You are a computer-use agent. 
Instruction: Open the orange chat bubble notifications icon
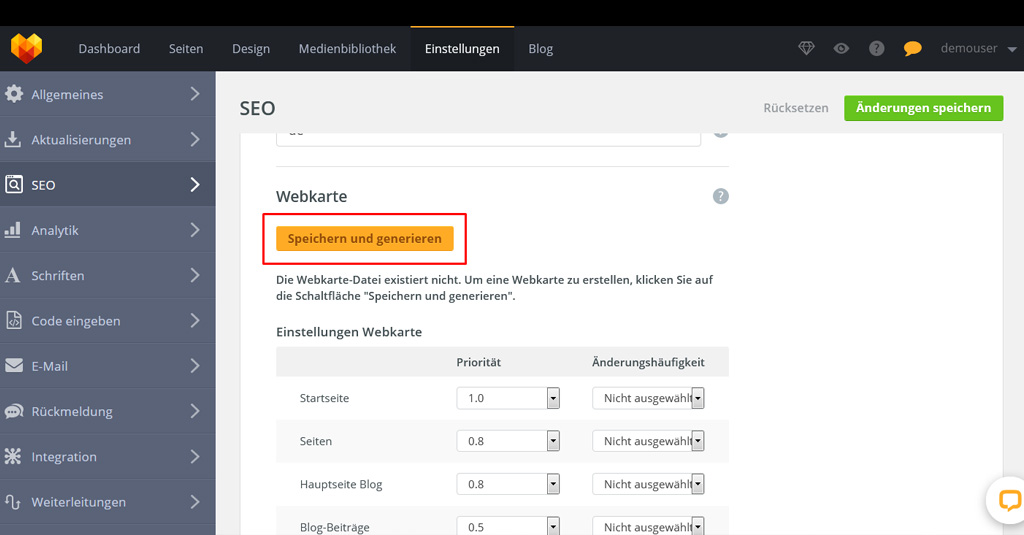point(912,48)
